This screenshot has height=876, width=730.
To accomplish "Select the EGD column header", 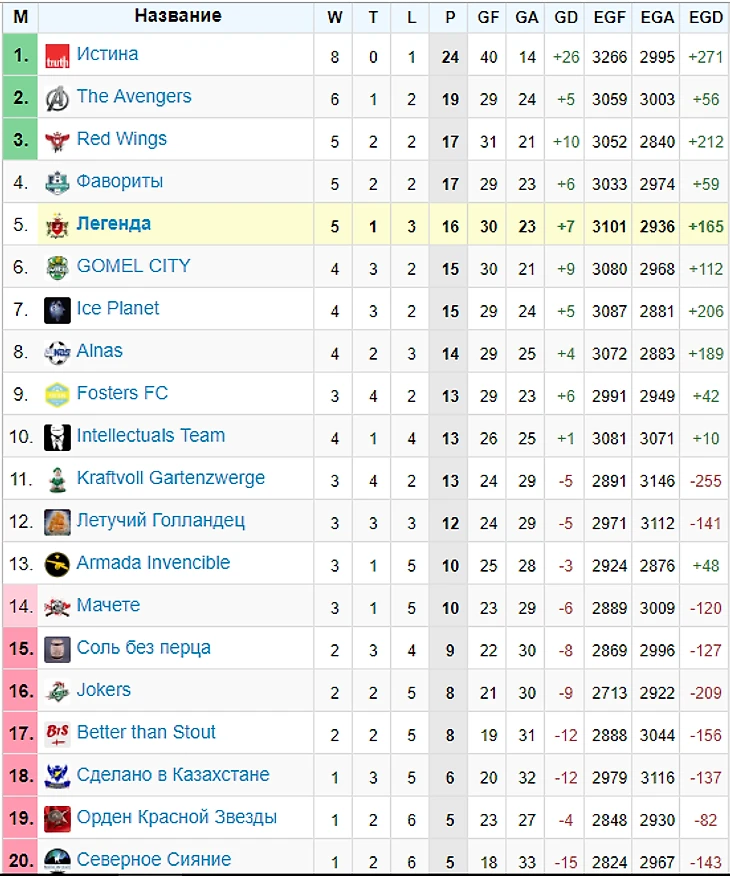I will 705,17.
